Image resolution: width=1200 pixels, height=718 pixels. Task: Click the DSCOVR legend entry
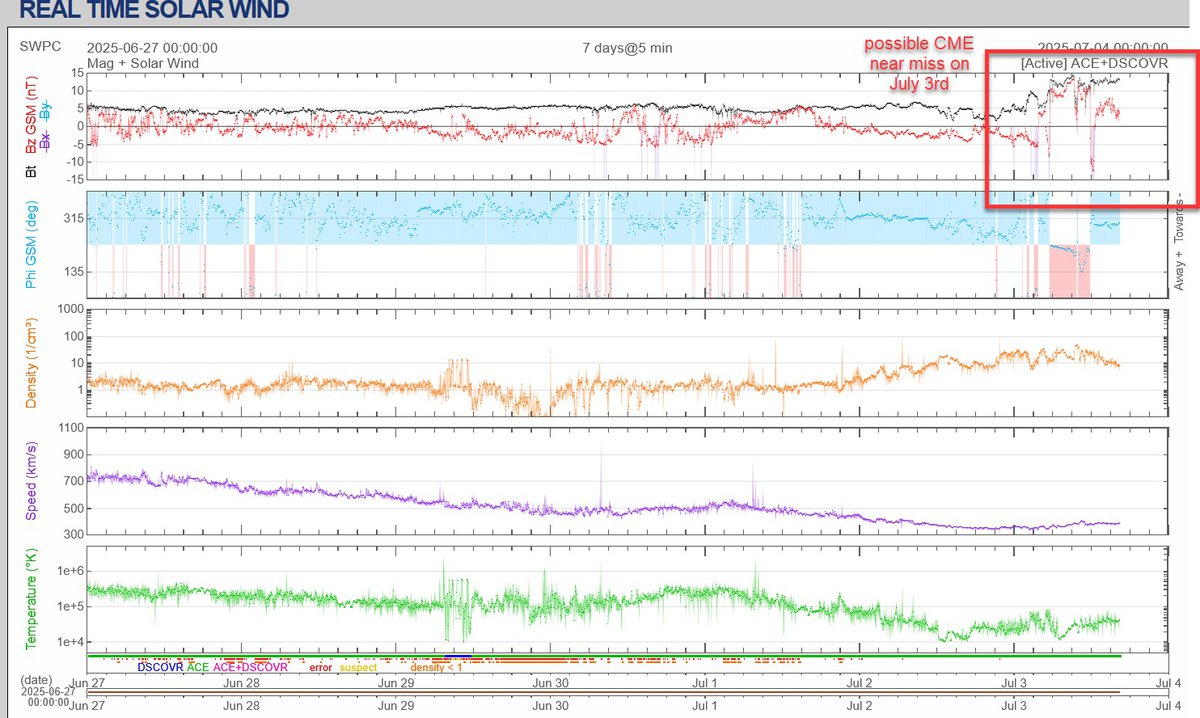tap(160, 666)
